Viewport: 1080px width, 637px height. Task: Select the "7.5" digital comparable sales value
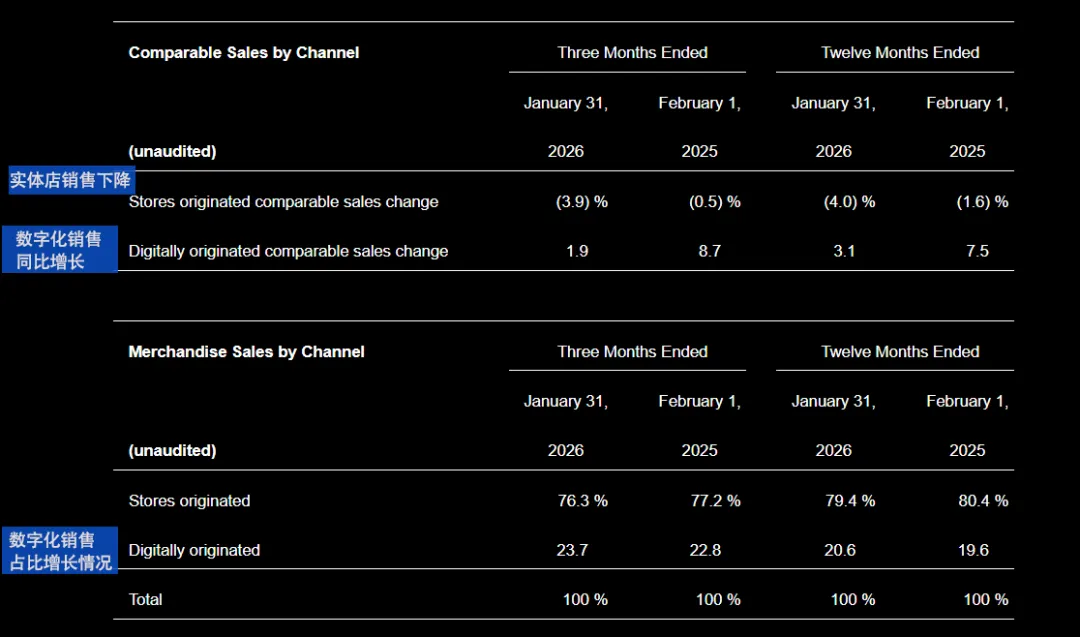[x=977, y=251]
